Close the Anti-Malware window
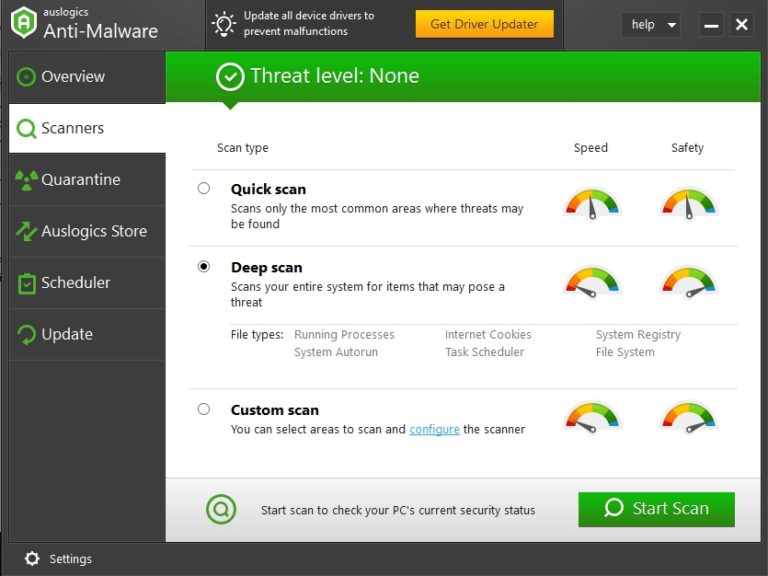The image size is (768, 576). (742, 24)
